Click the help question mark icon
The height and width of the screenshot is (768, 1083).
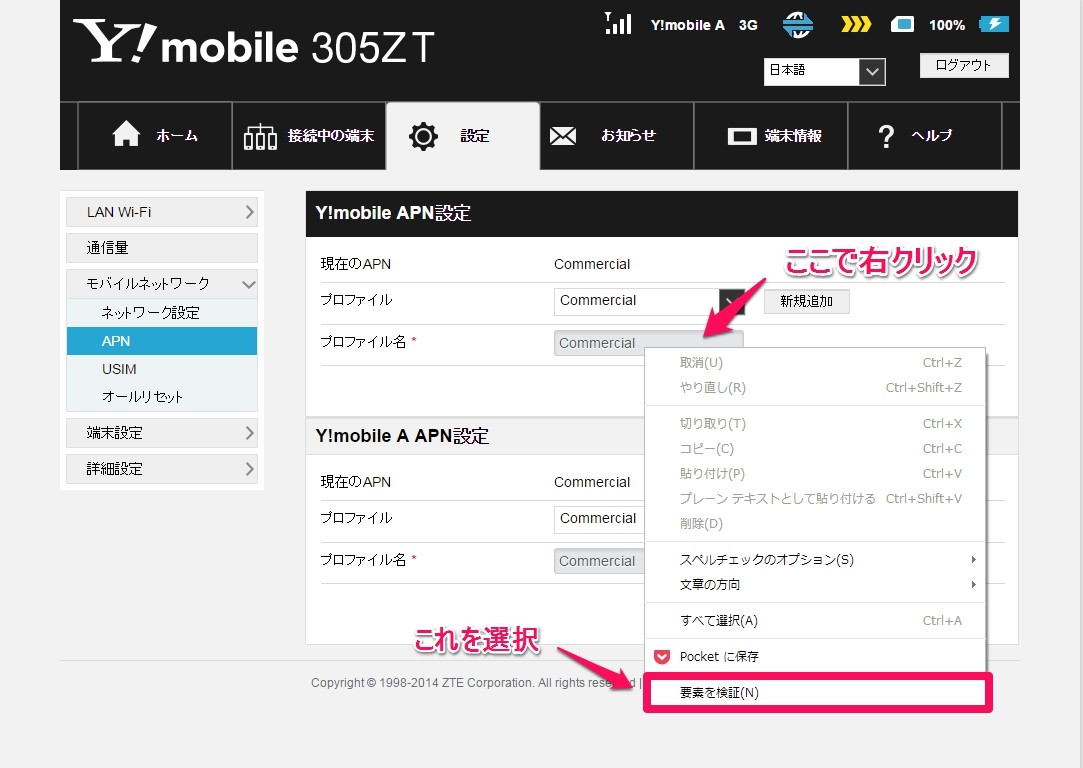[x=885, y=137]
